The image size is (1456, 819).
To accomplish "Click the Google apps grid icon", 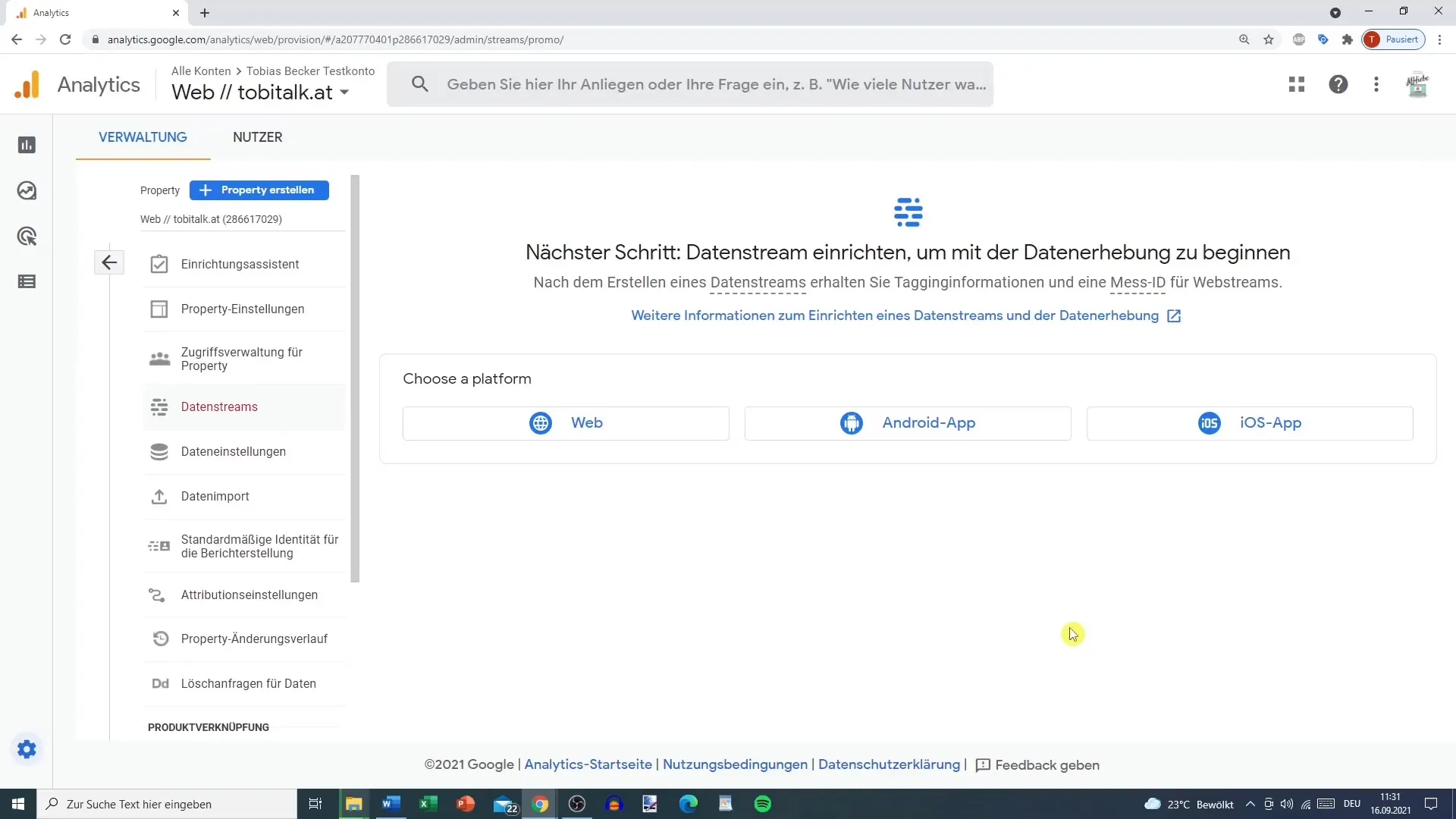I will coord(1297,84).
